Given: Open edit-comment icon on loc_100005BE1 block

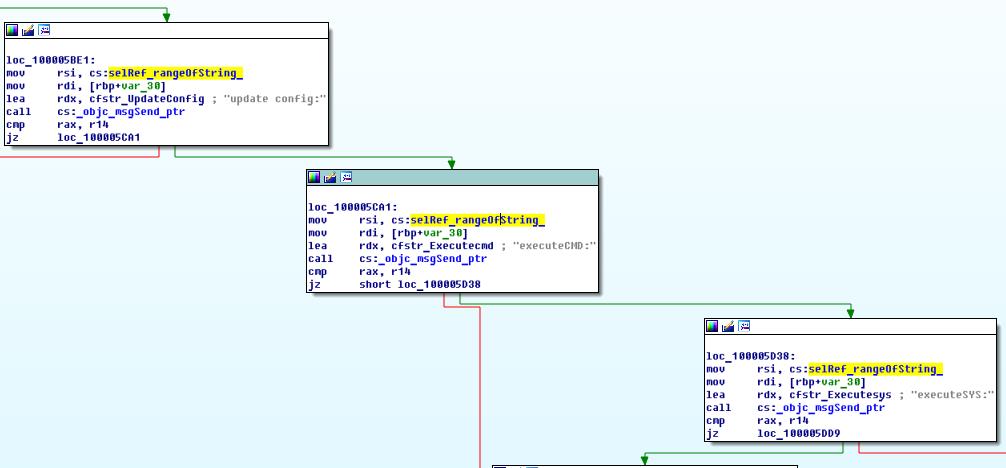Looking at the screenshot, I should (x=28, y=30).
